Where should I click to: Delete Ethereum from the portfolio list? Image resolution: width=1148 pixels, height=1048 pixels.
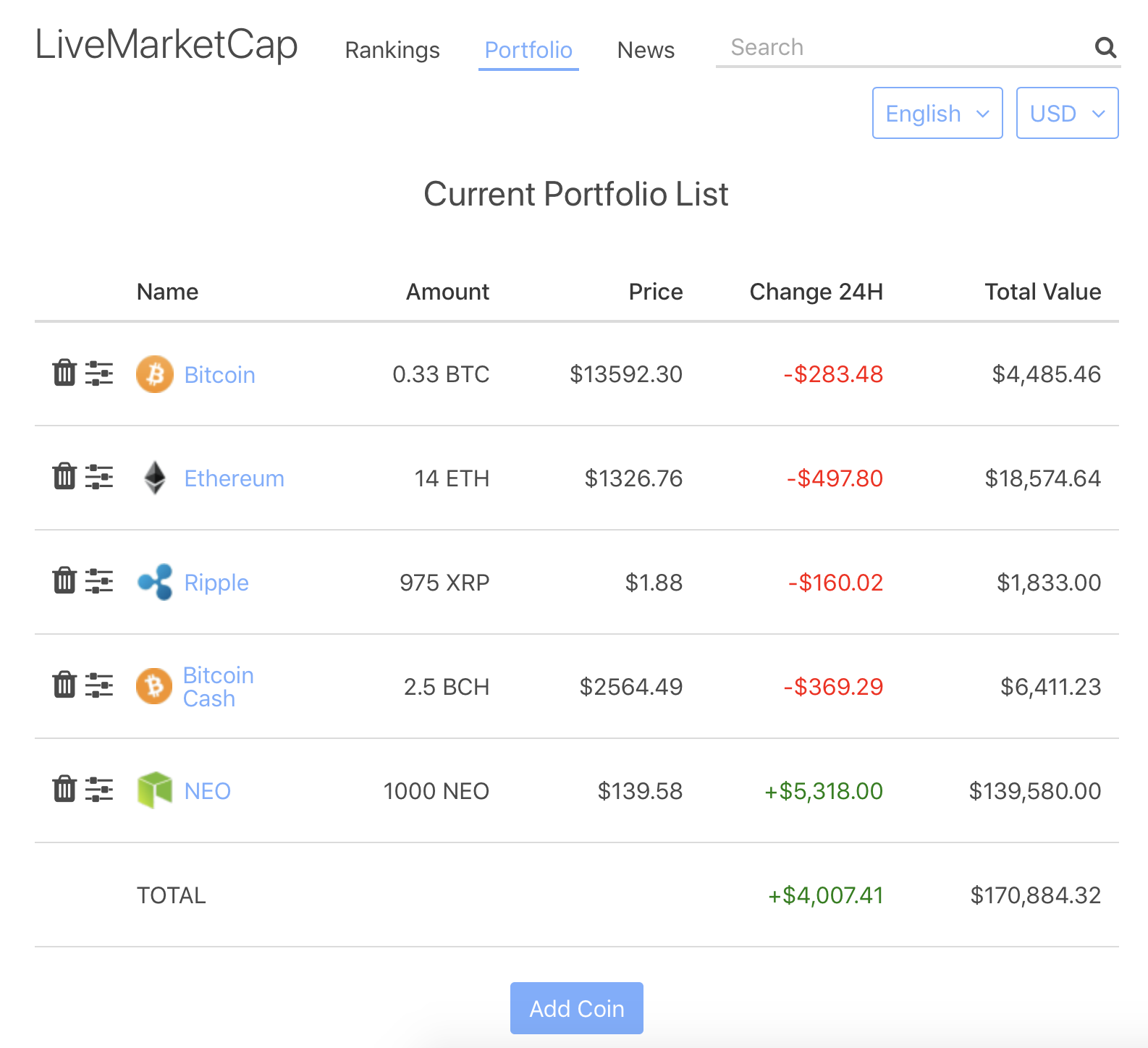[x=64, y=478]
